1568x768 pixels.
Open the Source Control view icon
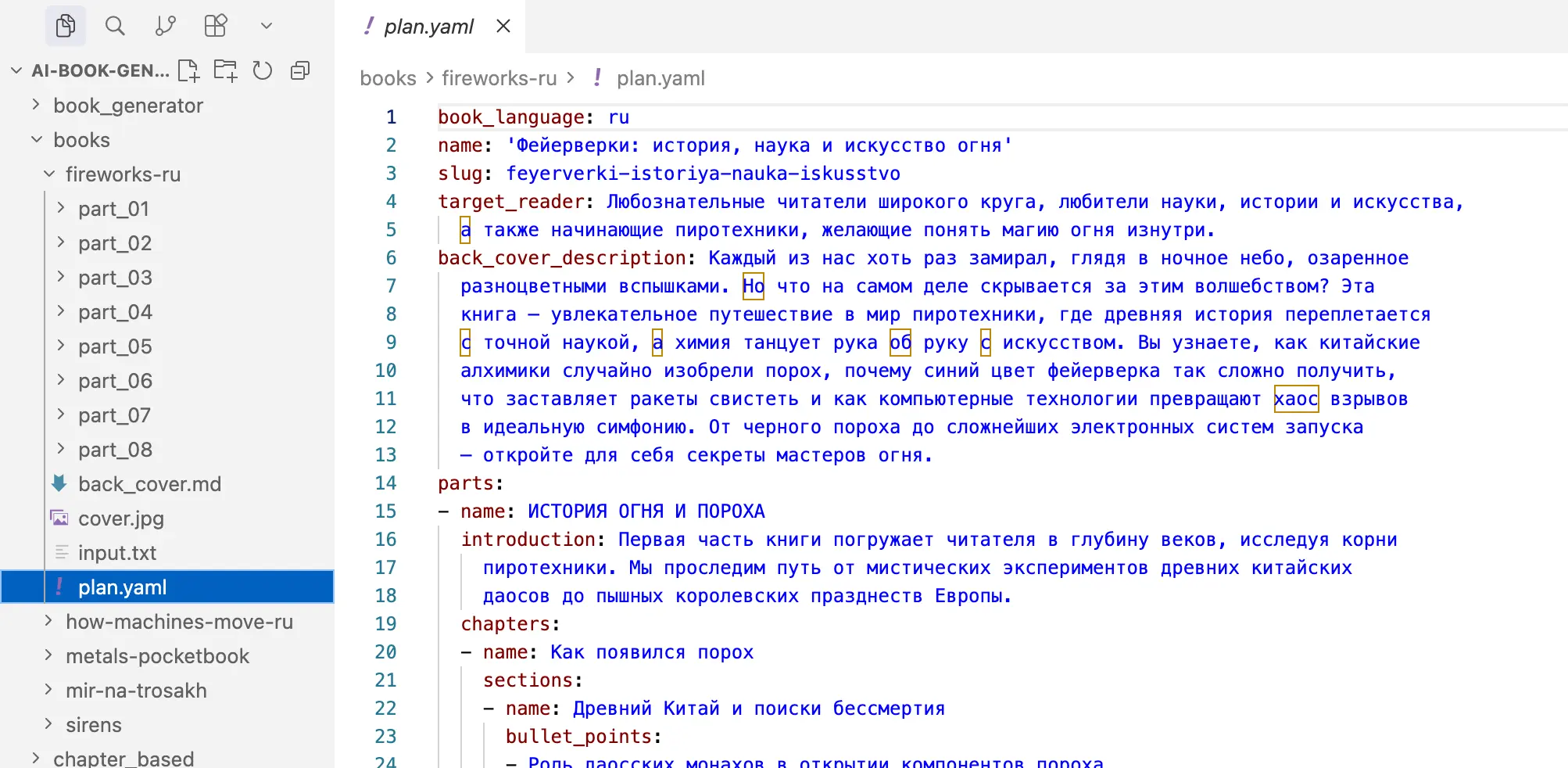(166, 26)
